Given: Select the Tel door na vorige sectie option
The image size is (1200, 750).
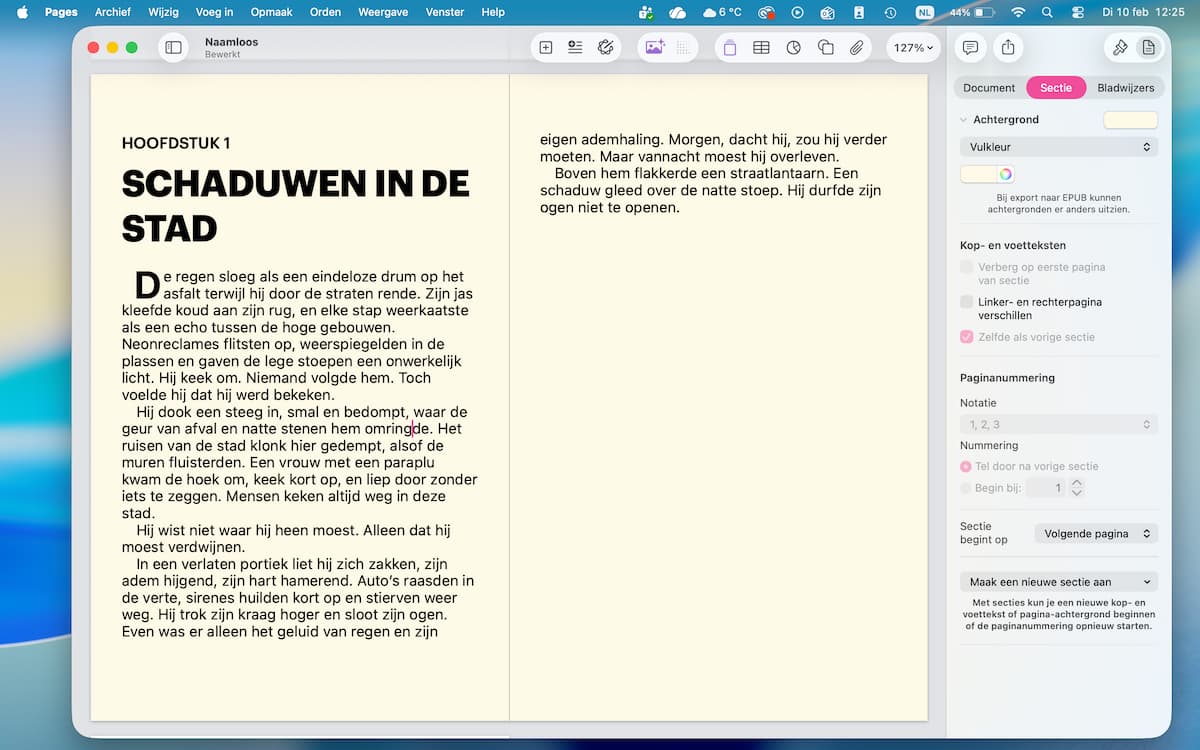Looking at the screenshot, I should point(966,466).
